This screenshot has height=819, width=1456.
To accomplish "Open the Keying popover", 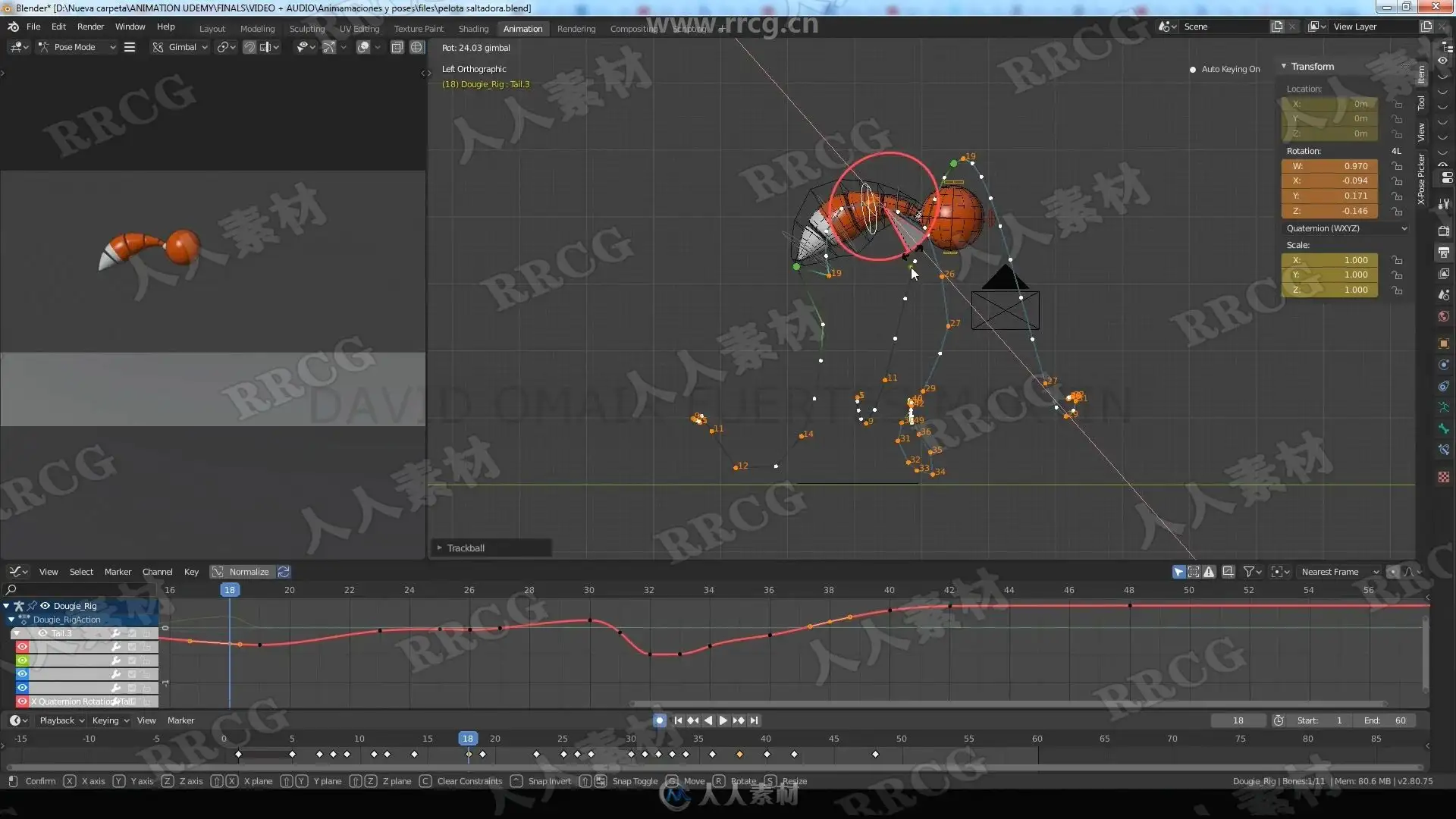I will coord(110,720).
